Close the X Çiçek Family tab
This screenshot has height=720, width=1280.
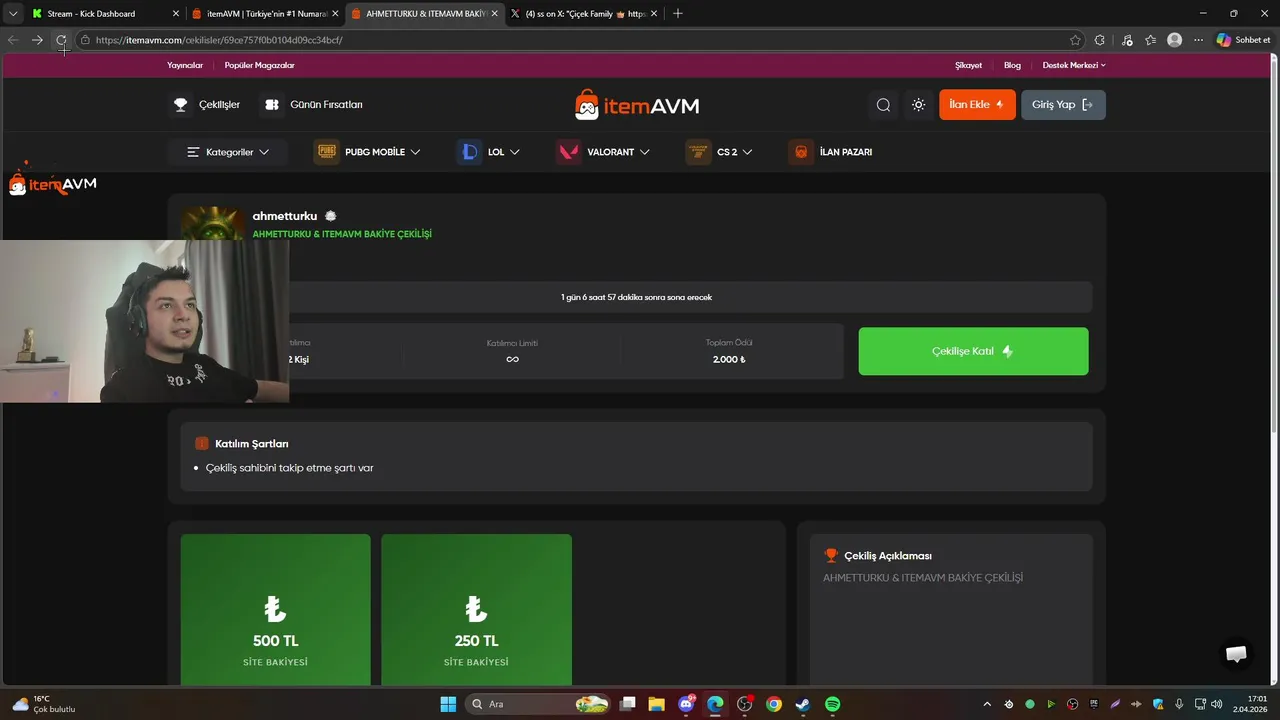click(x=654, y=14)
